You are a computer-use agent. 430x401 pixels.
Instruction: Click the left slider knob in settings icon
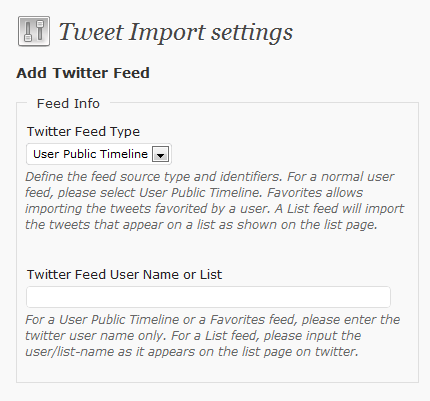28,37
